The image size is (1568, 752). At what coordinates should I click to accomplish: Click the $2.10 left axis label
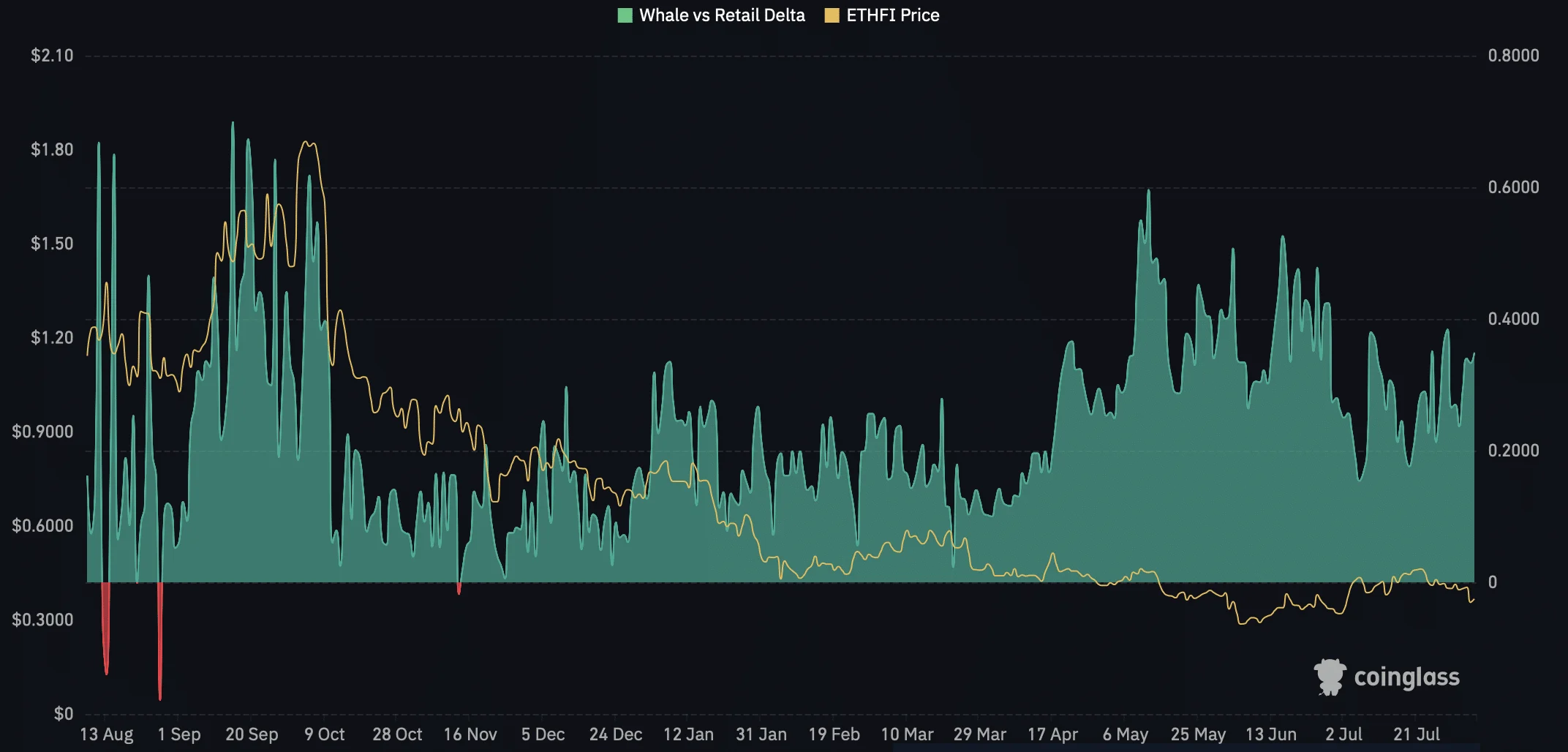(x=52, y=56)
